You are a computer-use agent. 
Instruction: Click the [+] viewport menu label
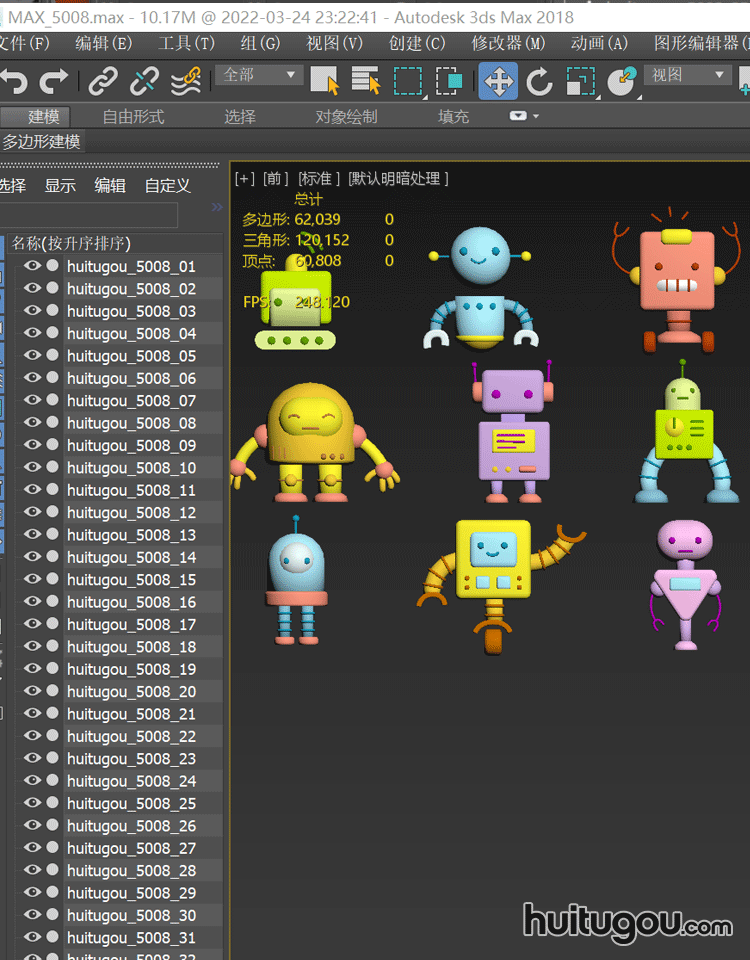[x=244, y=178]
